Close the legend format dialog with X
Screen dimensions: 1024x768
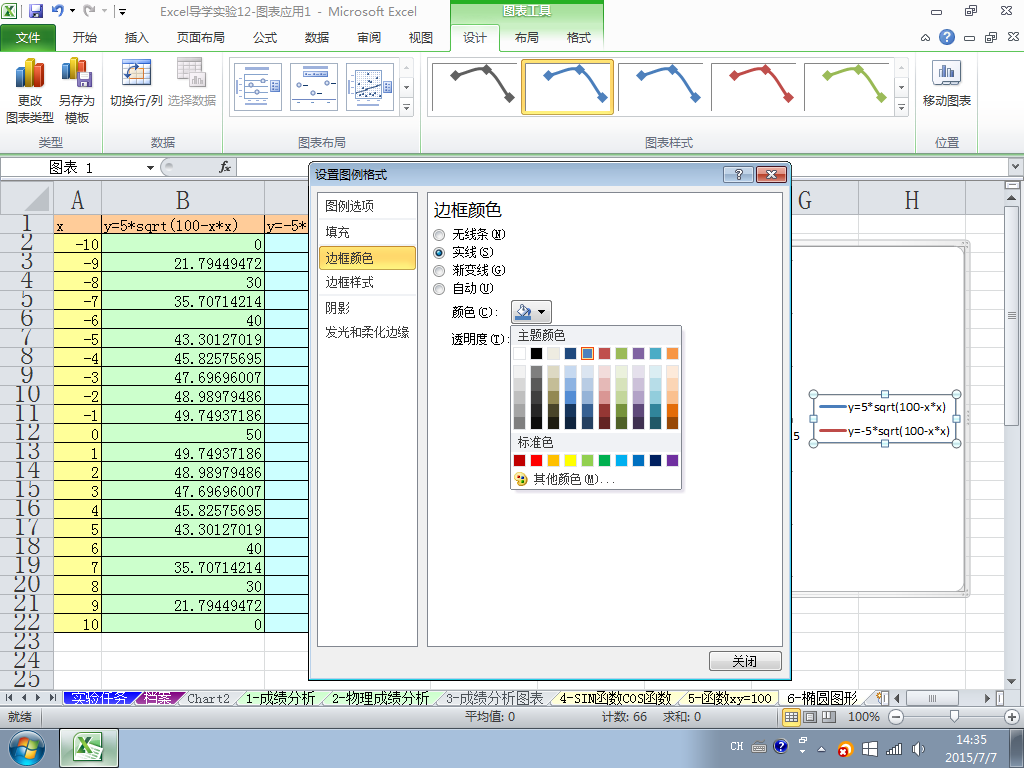pyautogui.click(x=771, y=174)
